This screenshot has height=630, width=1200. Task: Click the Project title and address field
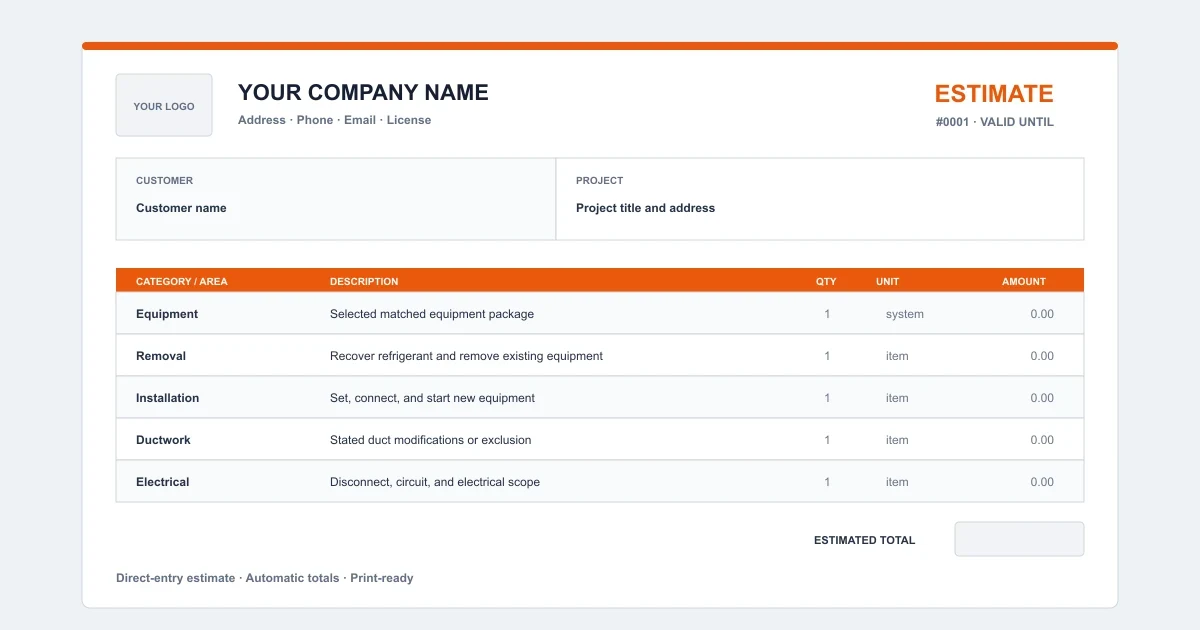[x=645, y=208]
